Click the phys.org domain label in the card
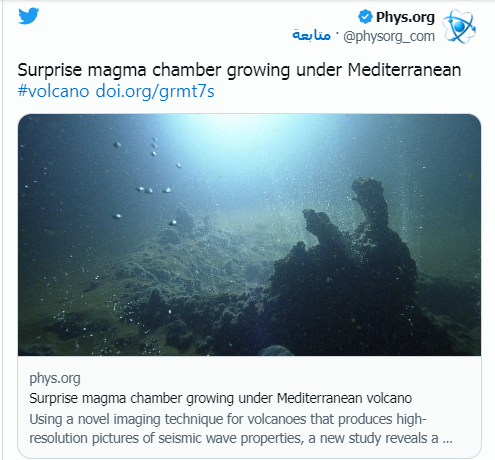 point(55,378)
